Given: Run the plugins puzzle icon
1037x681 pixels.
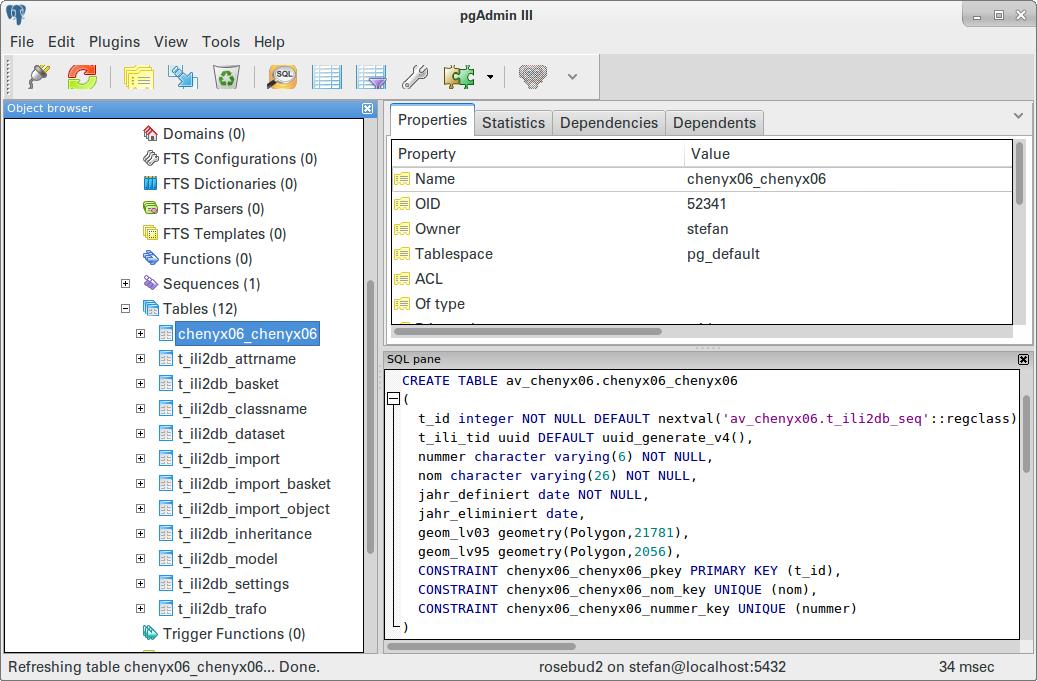Looking at the screenshot, I should [459, 77].
